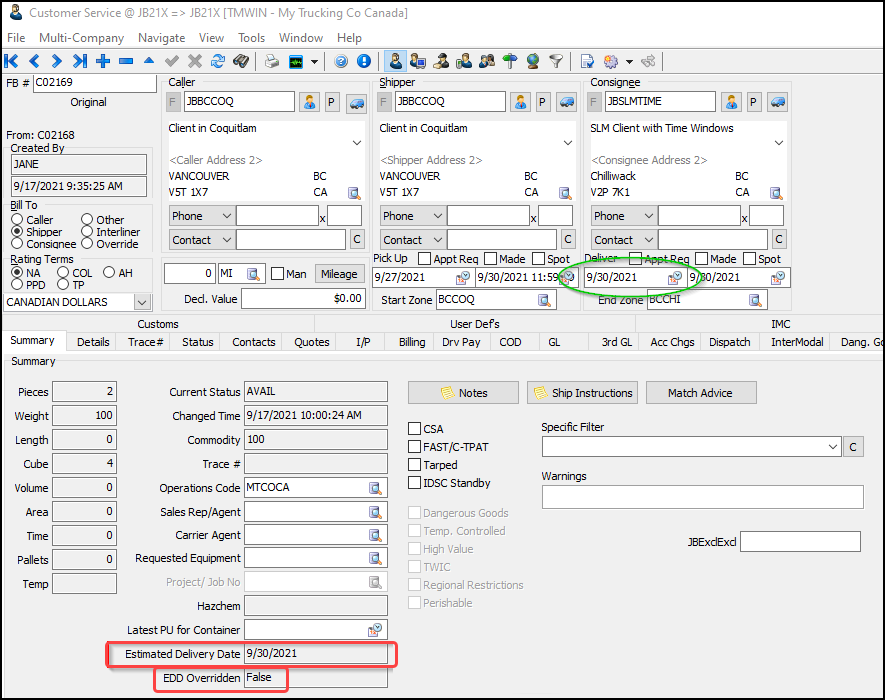
Task: Open the binoculars find tool
Action: click(x=240, y=62)
